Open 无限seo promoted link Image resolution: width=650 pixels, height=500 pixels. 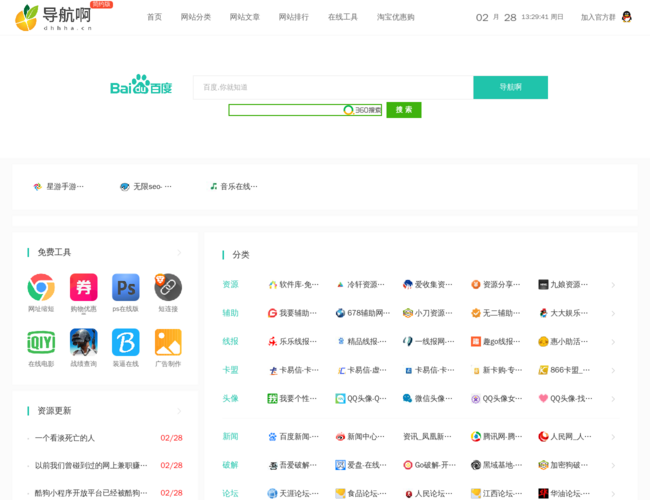[x=146, y=187]
